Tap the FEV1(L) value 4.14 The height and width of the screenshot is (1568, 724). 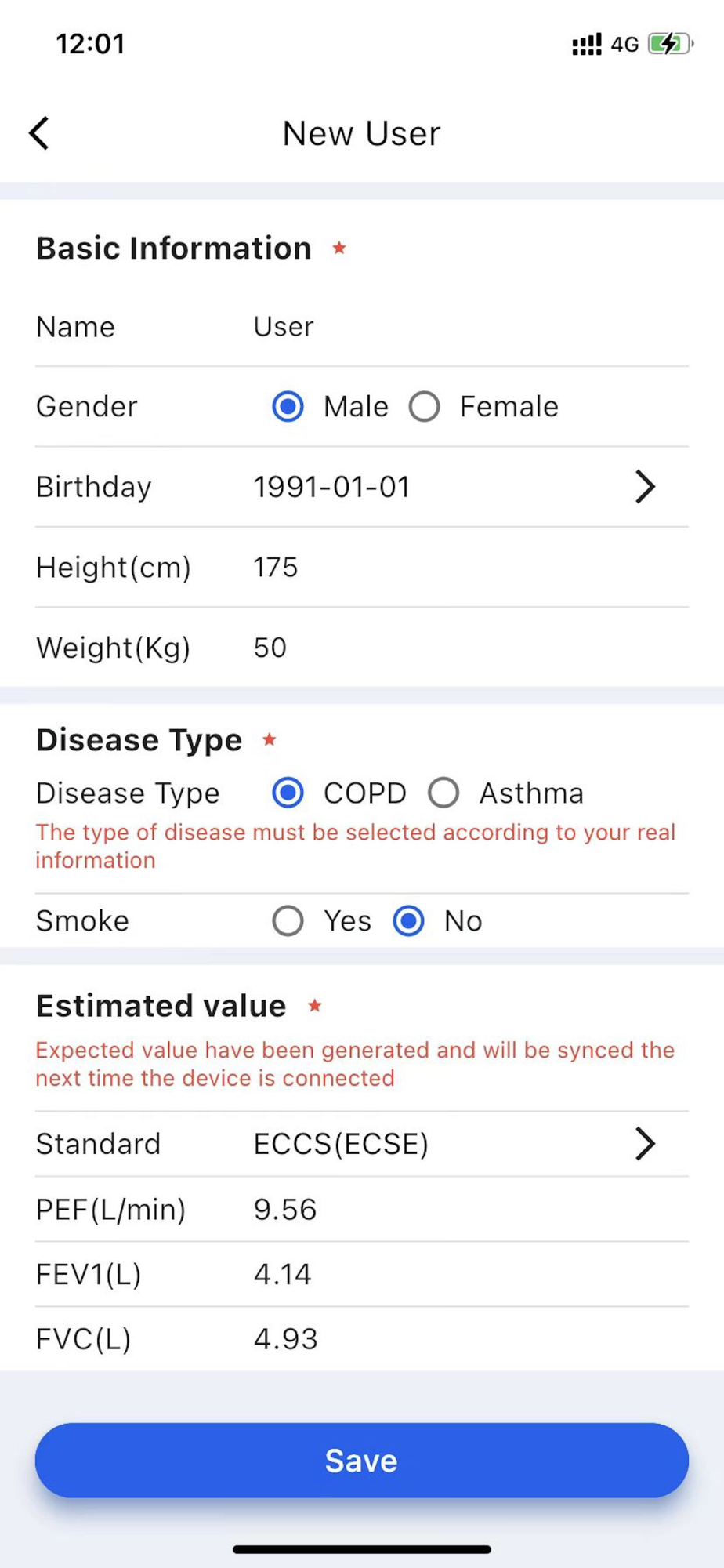(x=283, y=1275)
